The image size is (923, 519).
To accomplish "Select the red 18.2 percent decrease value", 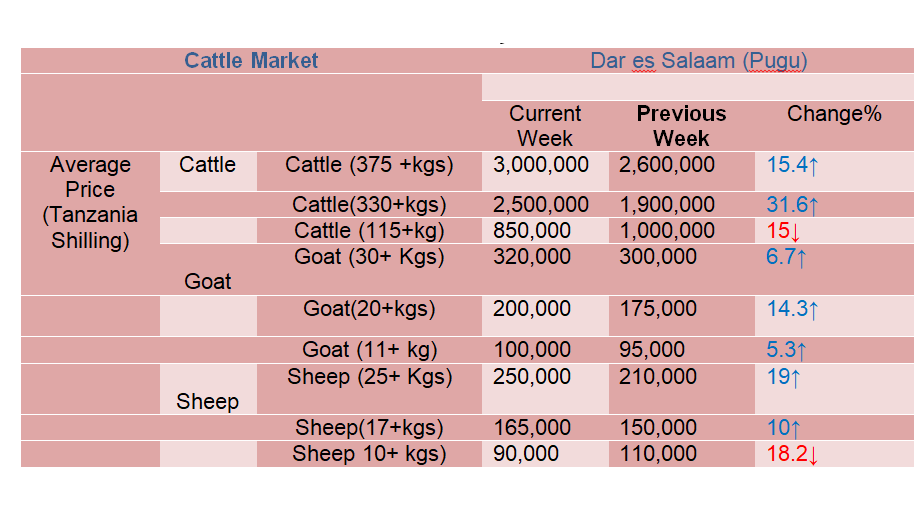I will coord(793,455).
